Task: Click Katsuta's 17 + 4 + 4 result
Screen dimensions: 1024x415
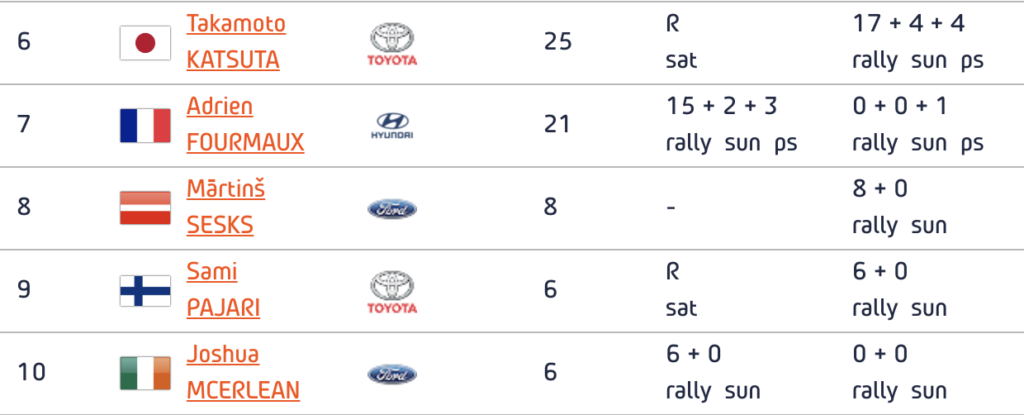Action: coord(908,24)
